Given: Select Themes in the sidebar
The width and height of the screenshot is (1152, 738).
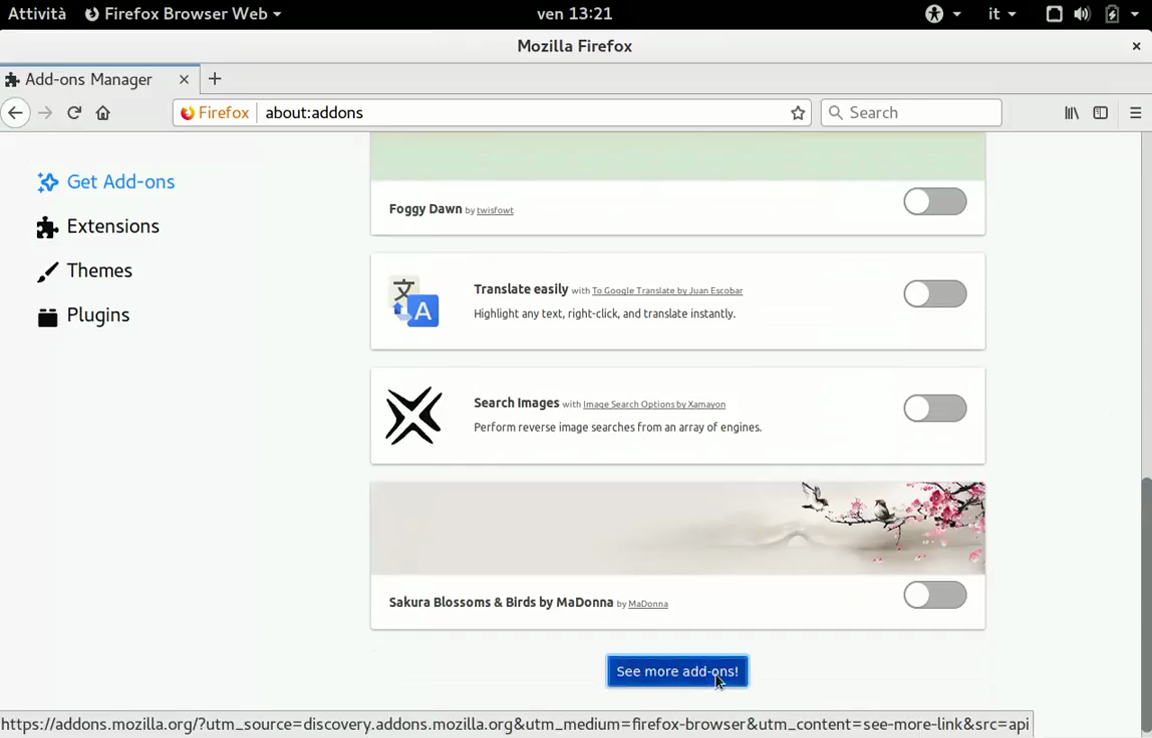Looking at the screenshot, I should [x=99, y=271].
